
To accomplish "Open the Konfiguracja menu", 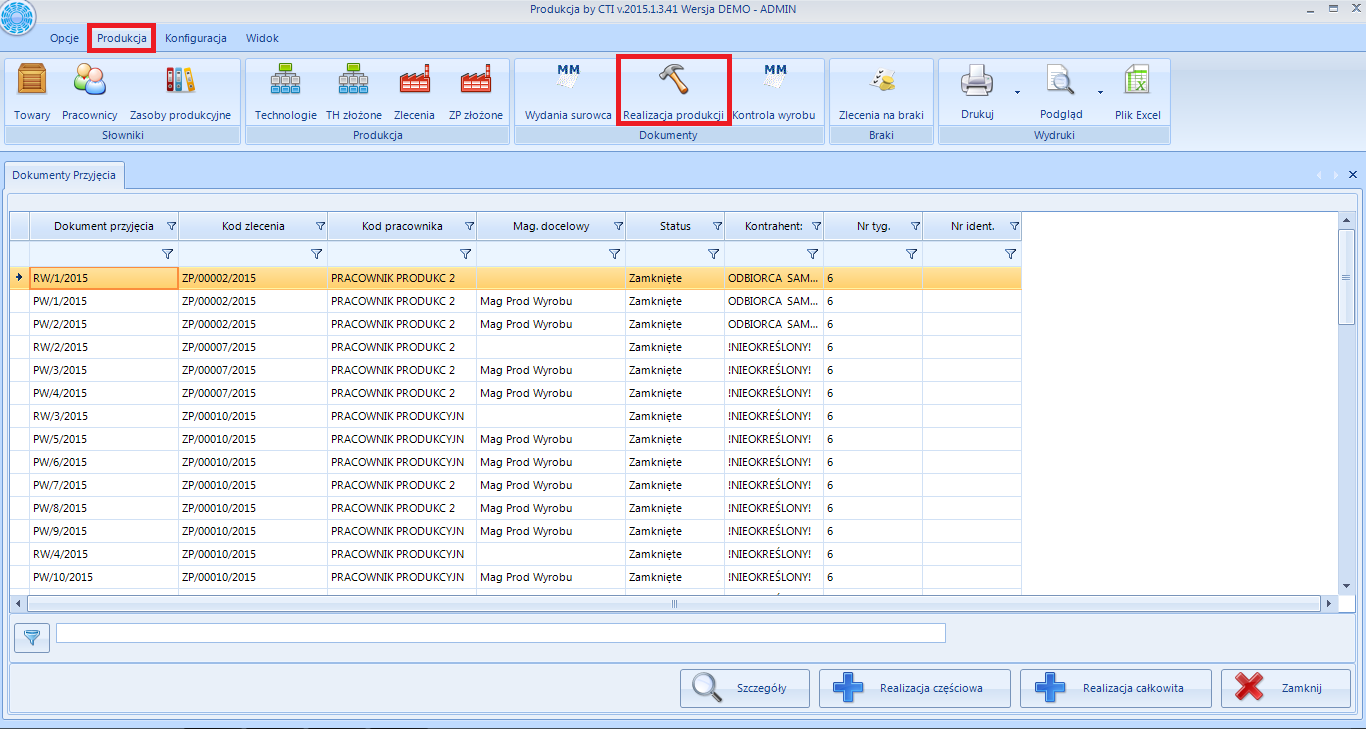I will tap(196, 38).
